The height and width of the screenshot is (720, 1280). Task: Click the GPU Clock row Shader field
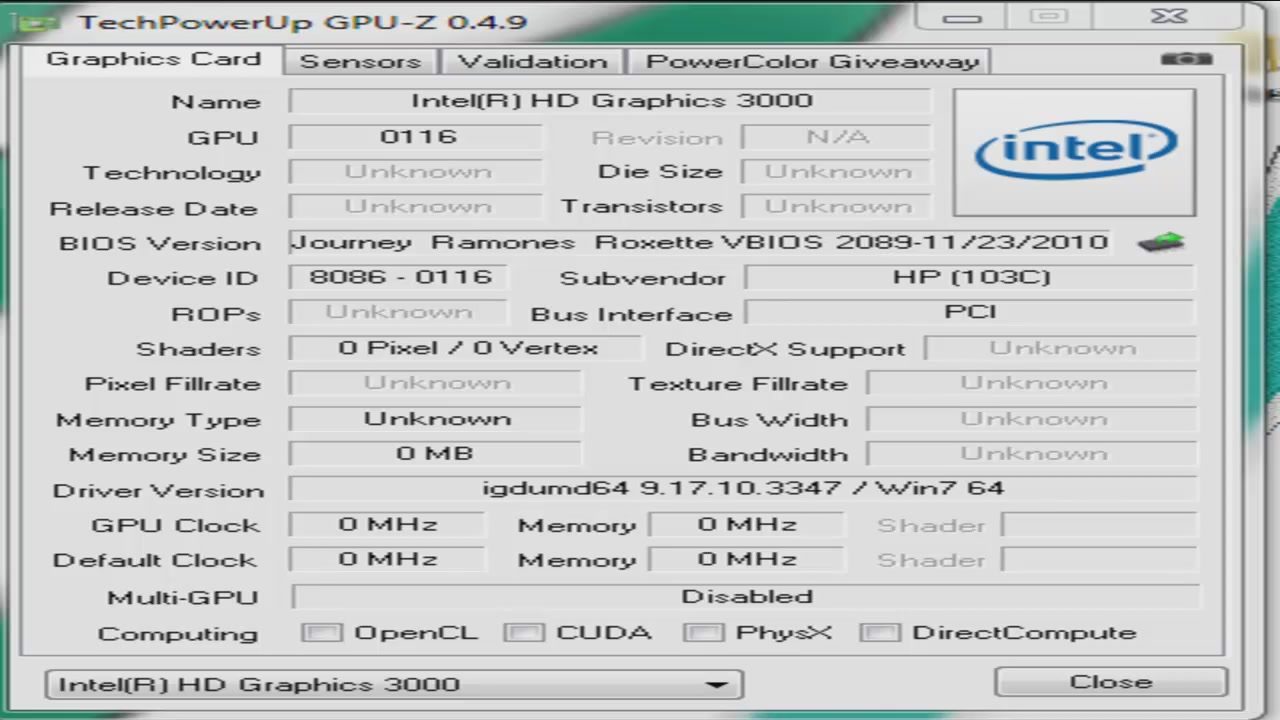(1099, 525)
